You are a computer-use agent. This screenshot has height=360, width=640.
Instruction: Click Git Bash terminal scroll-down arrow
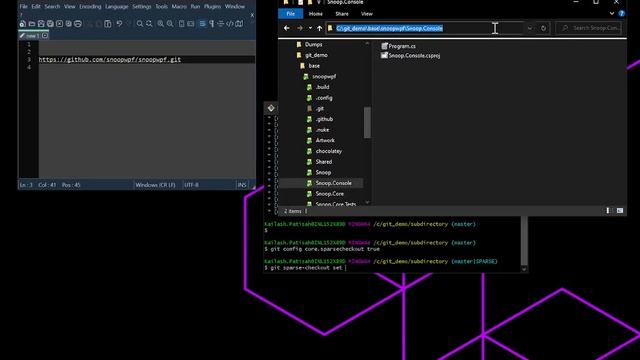[524, 269]
